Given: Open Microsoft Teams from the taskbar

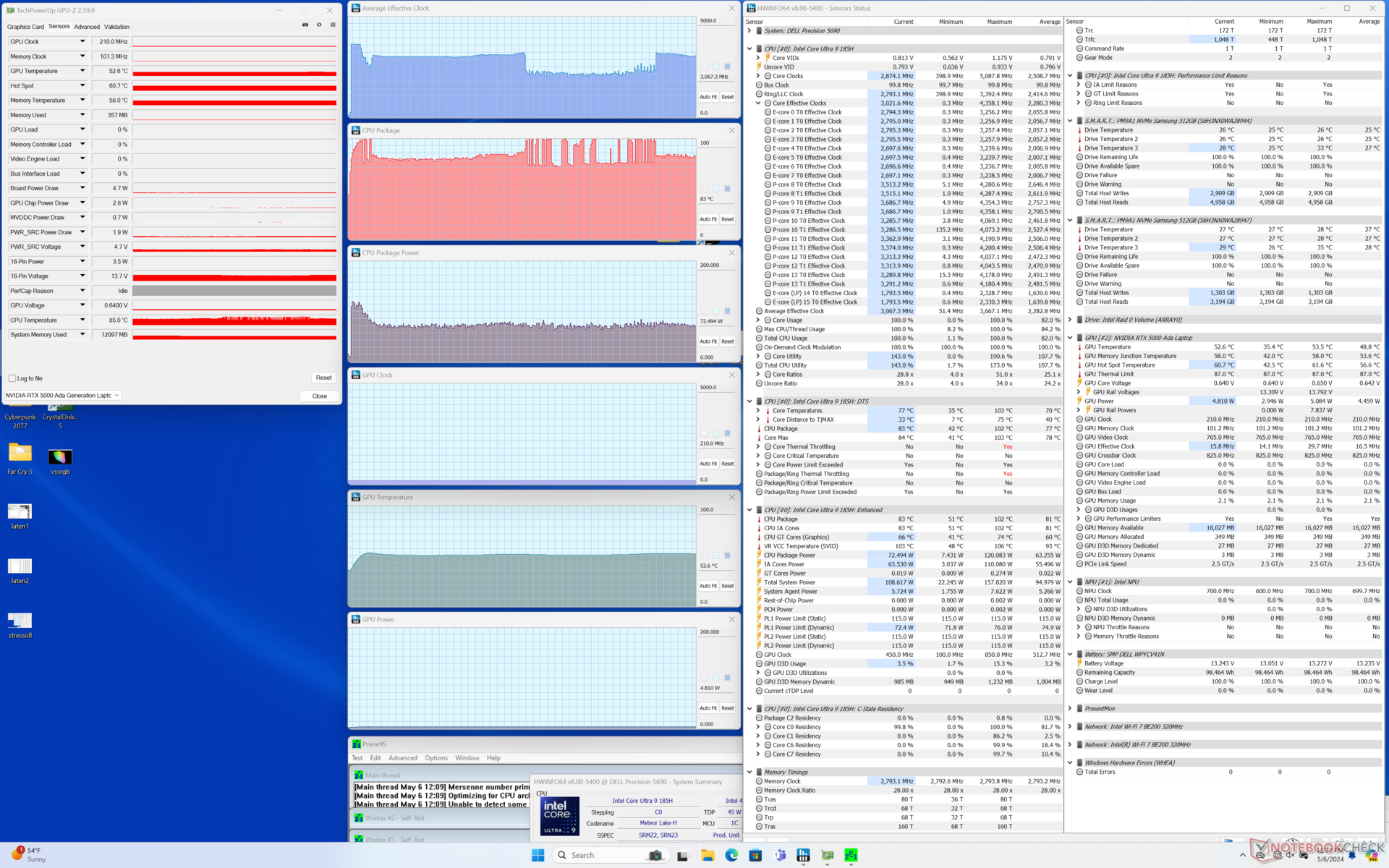Looking at the screenshot, I should click(780, 855).
